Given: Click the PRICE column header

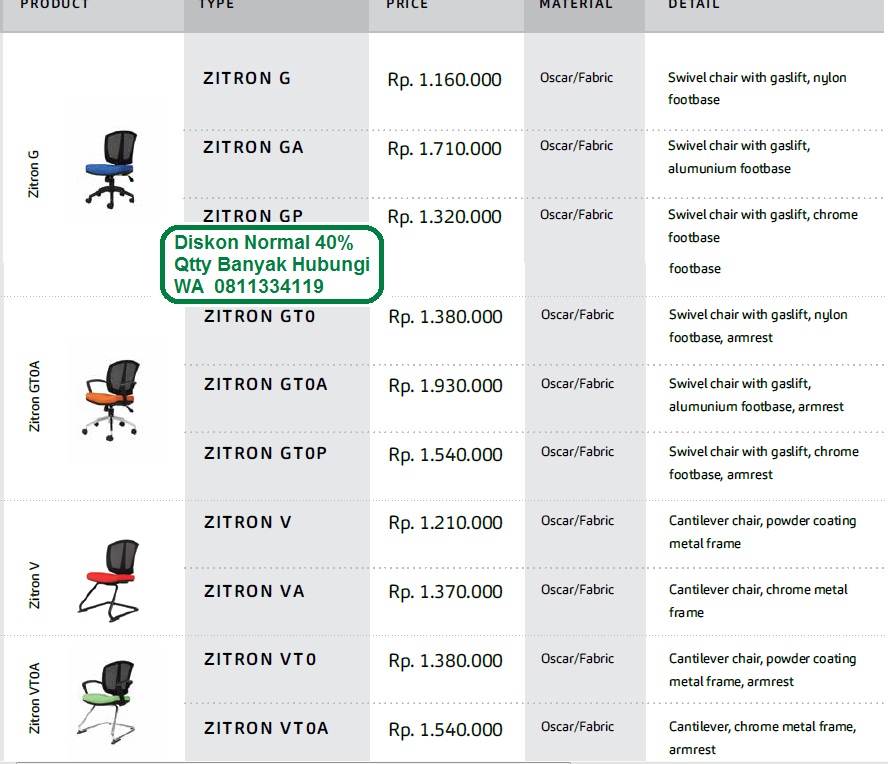Looking at the screenshot, I should pyautogui.click(x=407, y=6).
